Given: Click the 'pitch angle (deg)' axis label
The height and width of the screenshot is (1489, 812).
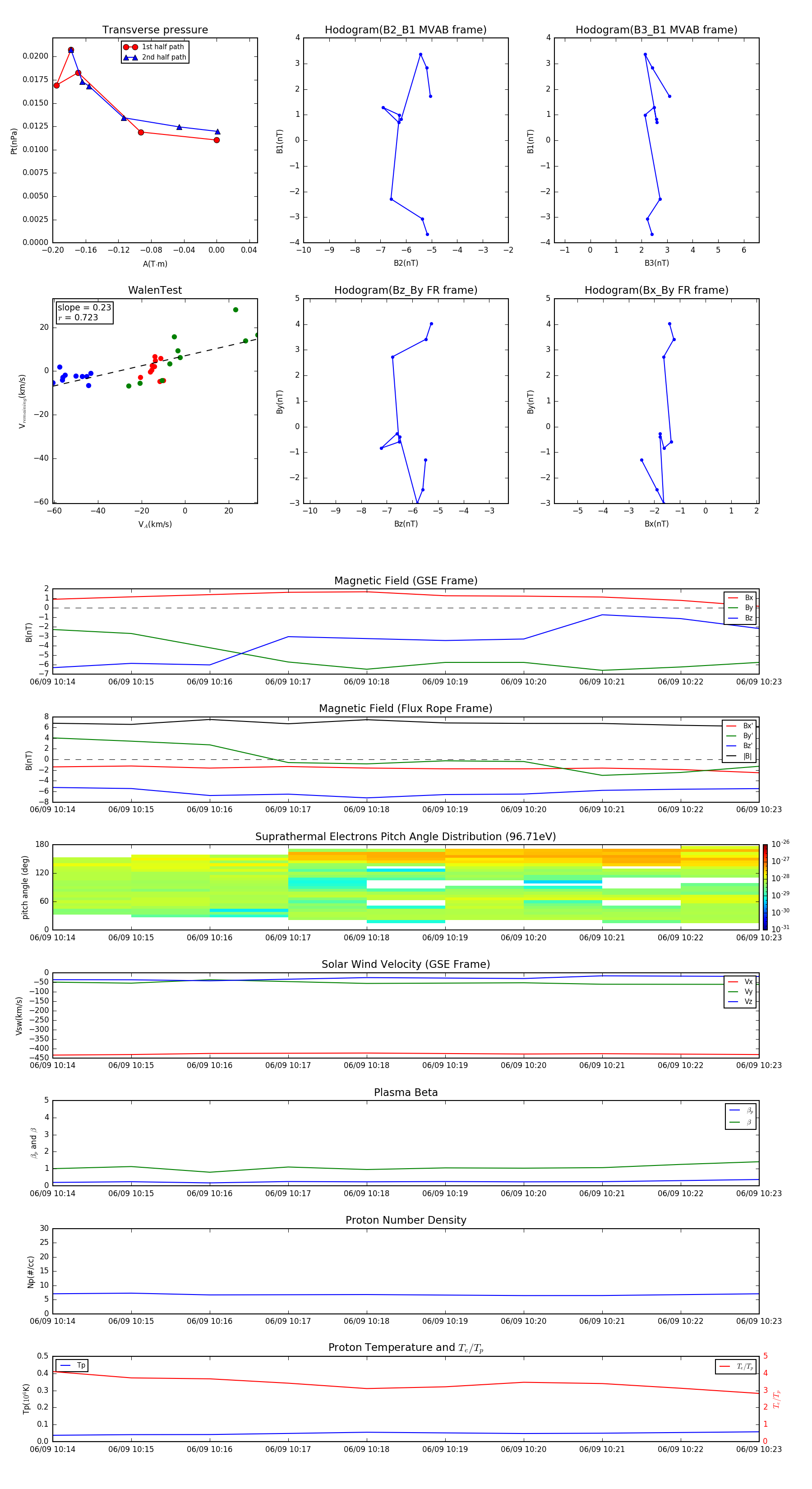Looking at the screenshot, I should point(25,887).
